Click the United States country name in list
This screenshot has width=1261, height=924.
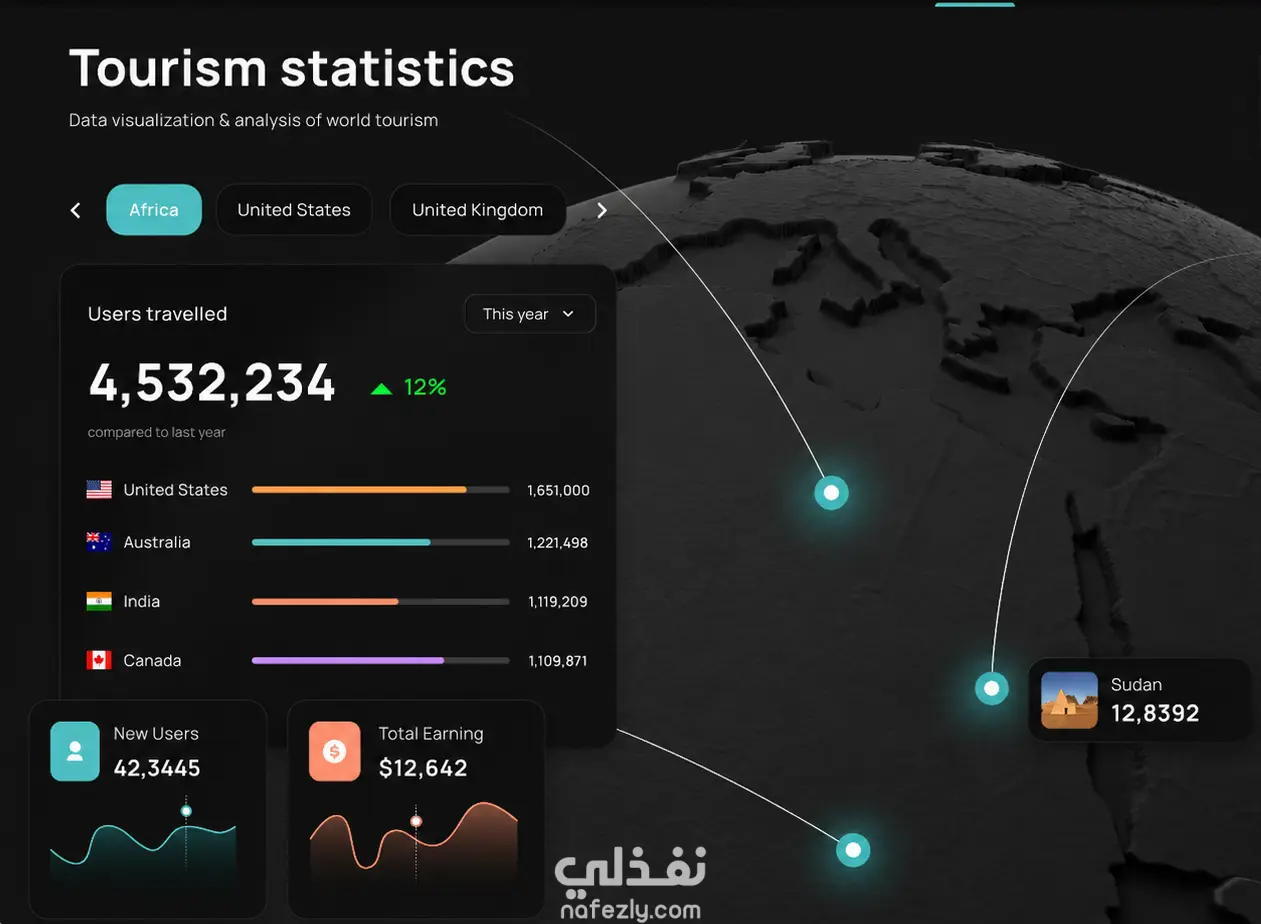[175, 490]
